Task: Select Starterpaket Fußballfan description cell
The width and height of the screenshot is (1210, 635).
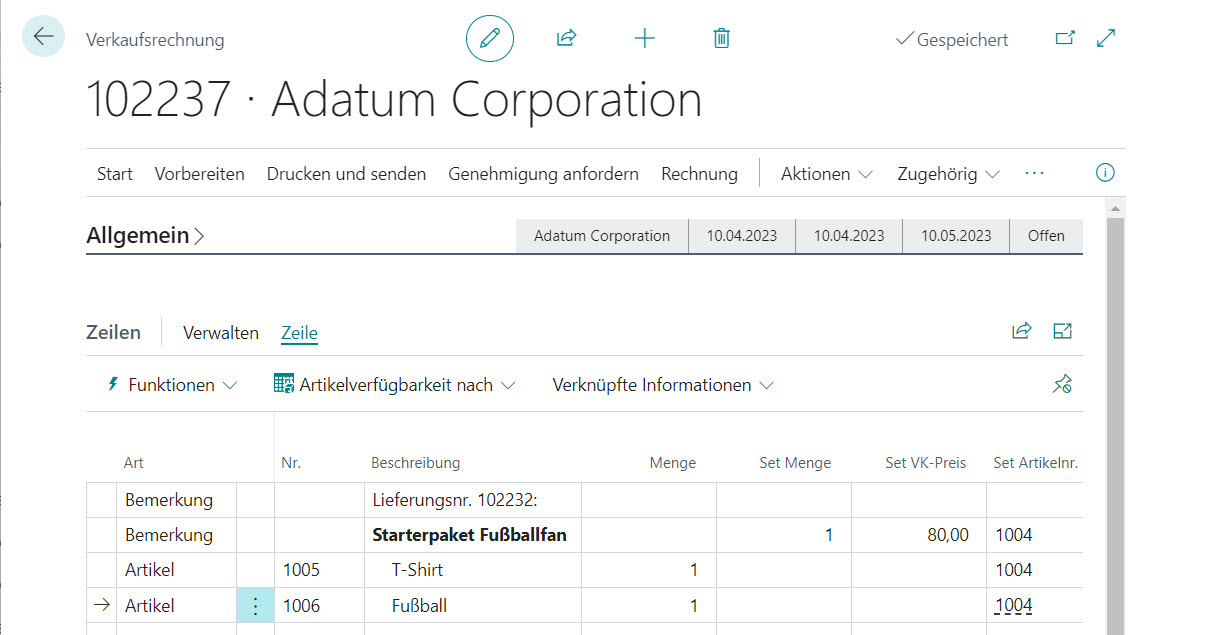Action: (473, 535)
